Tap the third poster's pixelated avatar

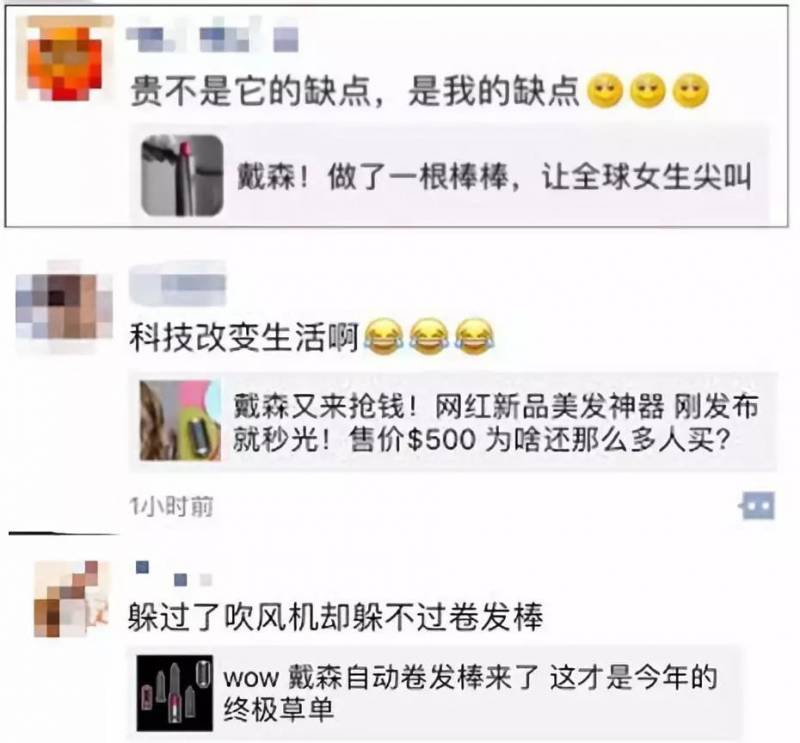pos(72,599)
